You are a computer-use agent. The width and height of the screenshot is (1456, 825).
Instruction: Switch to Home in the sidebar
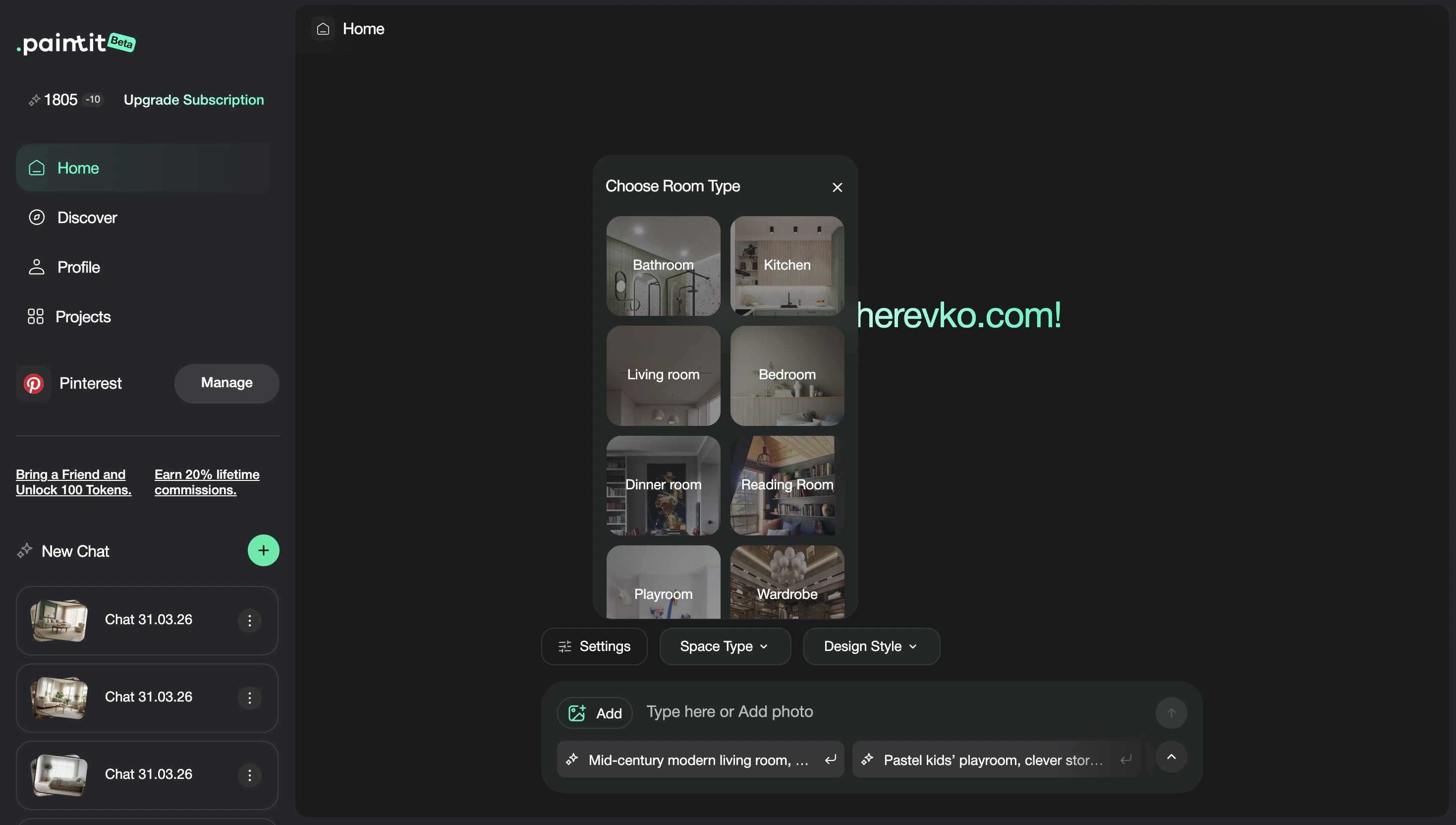78,168
